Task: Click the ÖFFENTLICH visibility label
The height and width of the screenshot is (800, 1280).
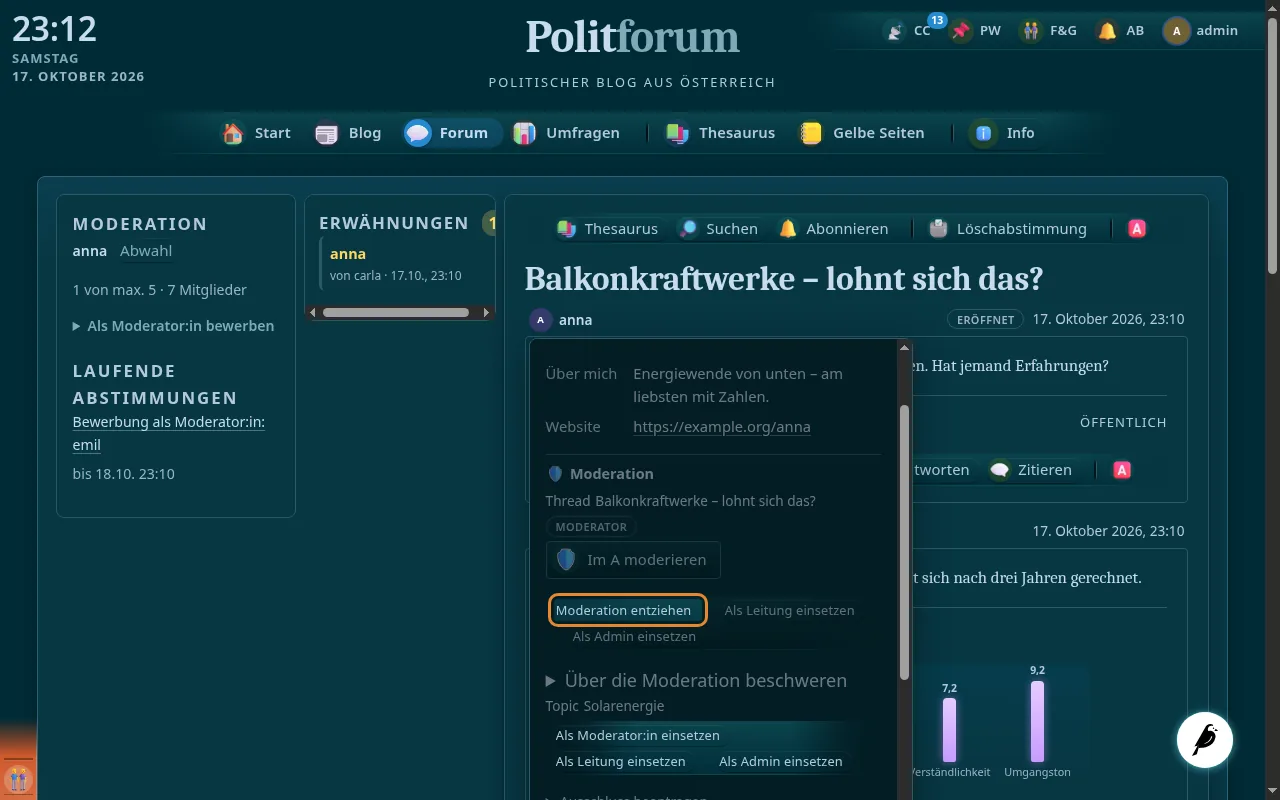Action: coord(1123,423)
